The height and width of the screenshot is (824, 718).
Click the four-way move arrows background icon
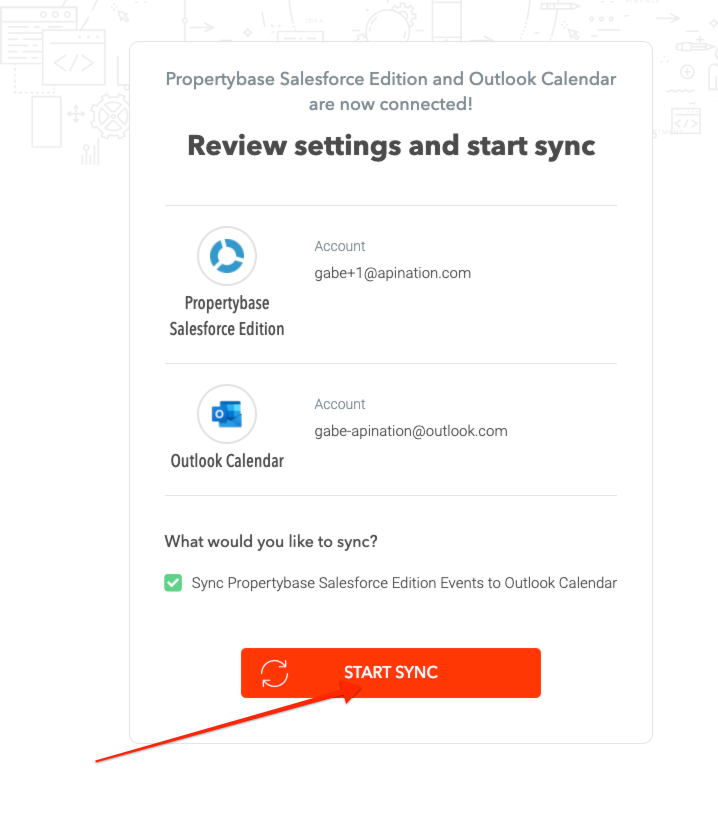(75, 113)
